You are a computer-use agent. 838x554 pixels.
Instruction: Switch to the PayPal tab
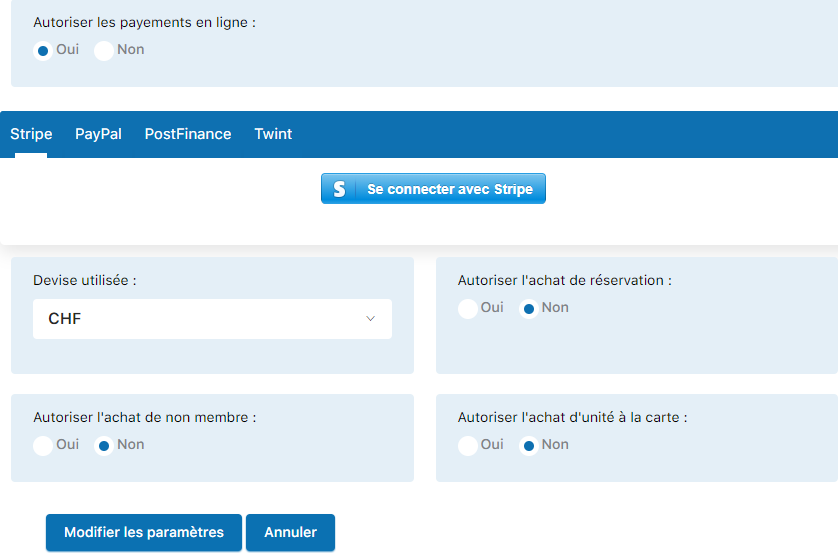[x=98, y=134]
